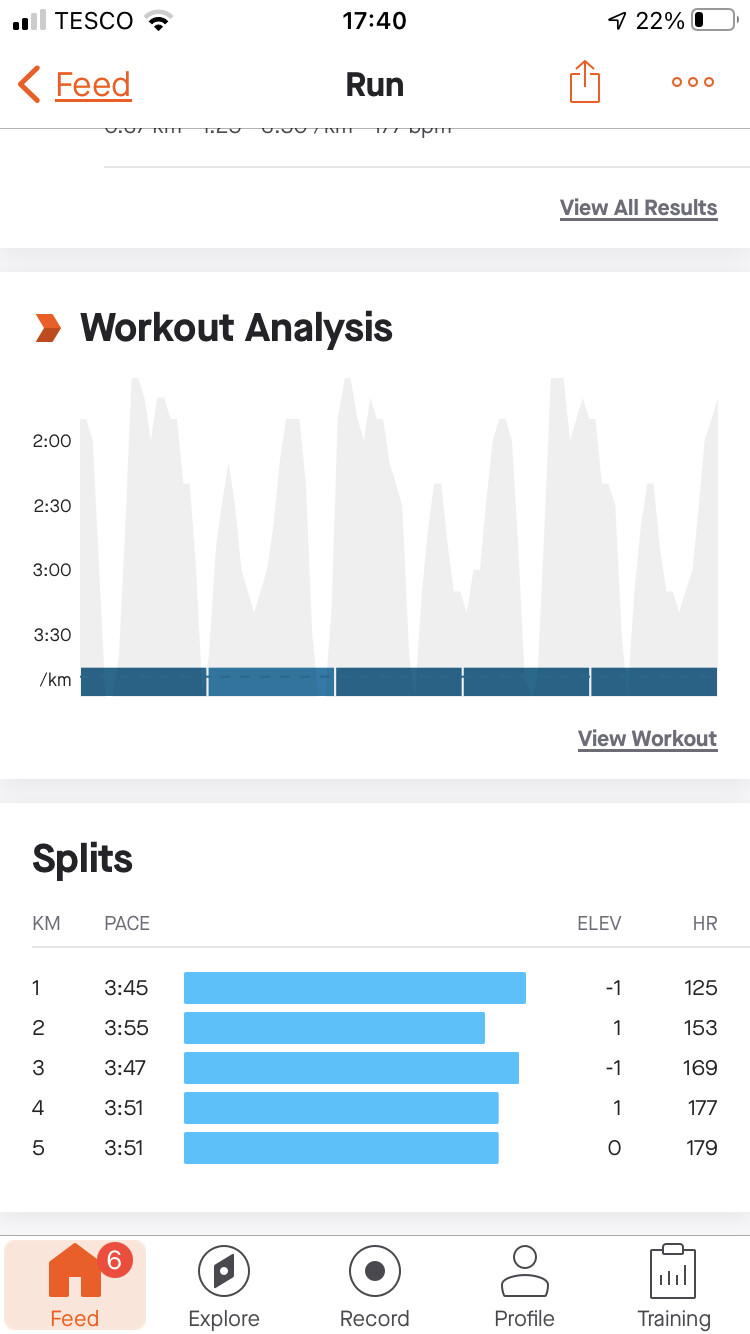Tap the Explore compass icon
The height and width of the screenshot is (1334, 750).
tap(224, 1272)
